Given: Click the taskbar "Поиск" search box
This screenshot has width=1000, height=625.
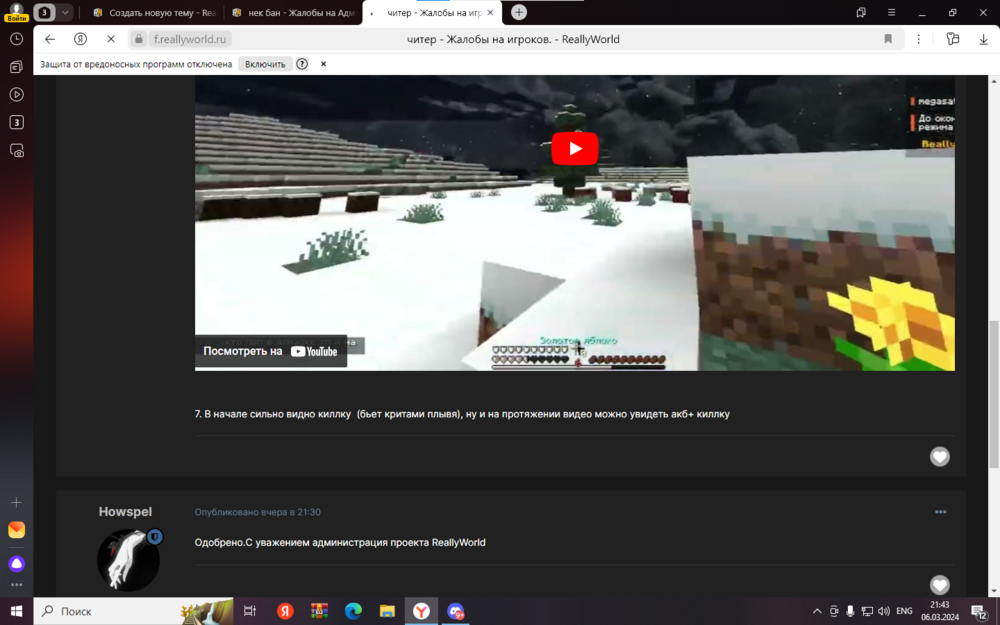Looking at the screenshot, I should click(133, 612).
